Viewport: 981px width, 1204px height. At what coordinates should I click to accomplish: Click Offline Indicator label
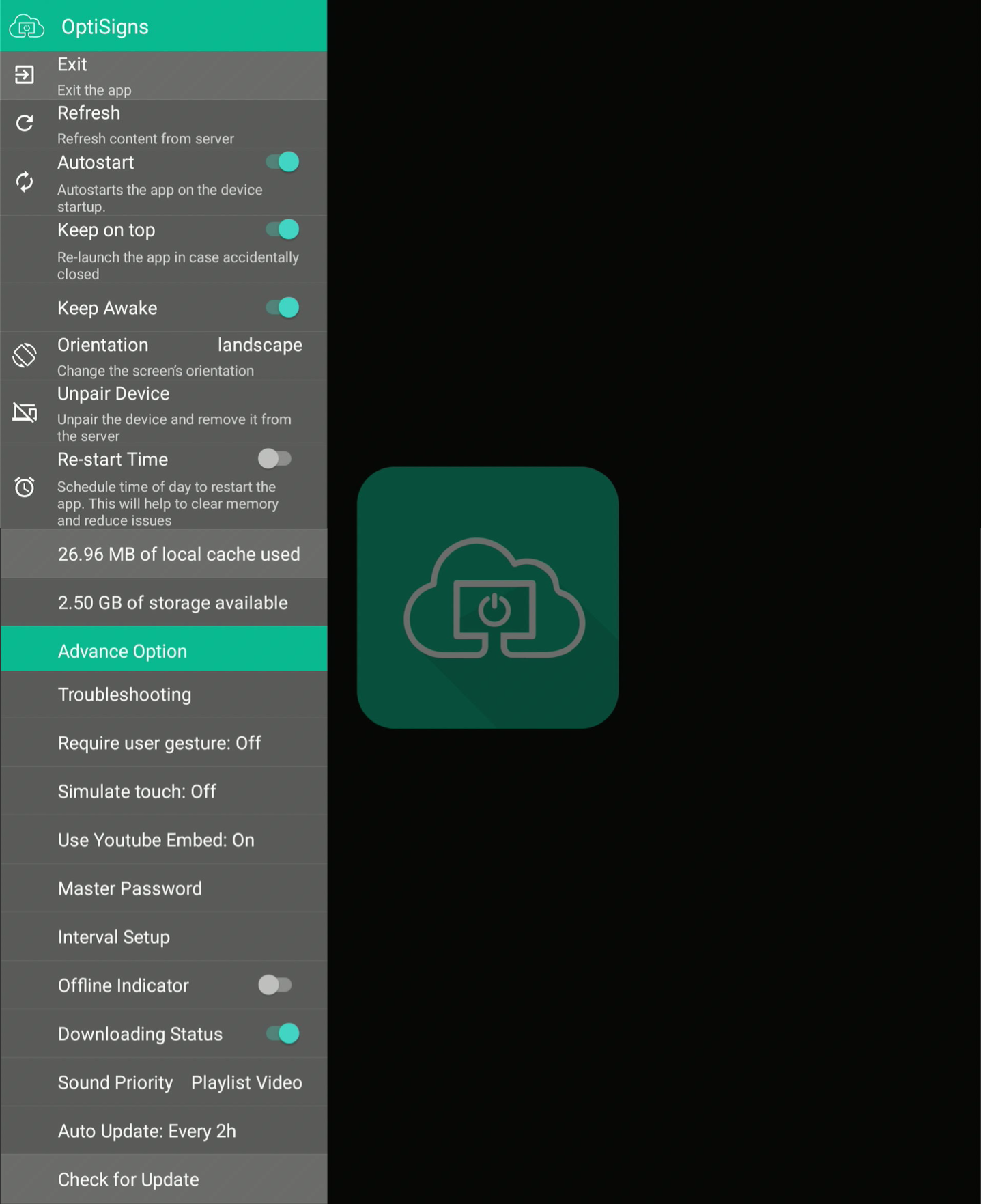pos(124,985)
